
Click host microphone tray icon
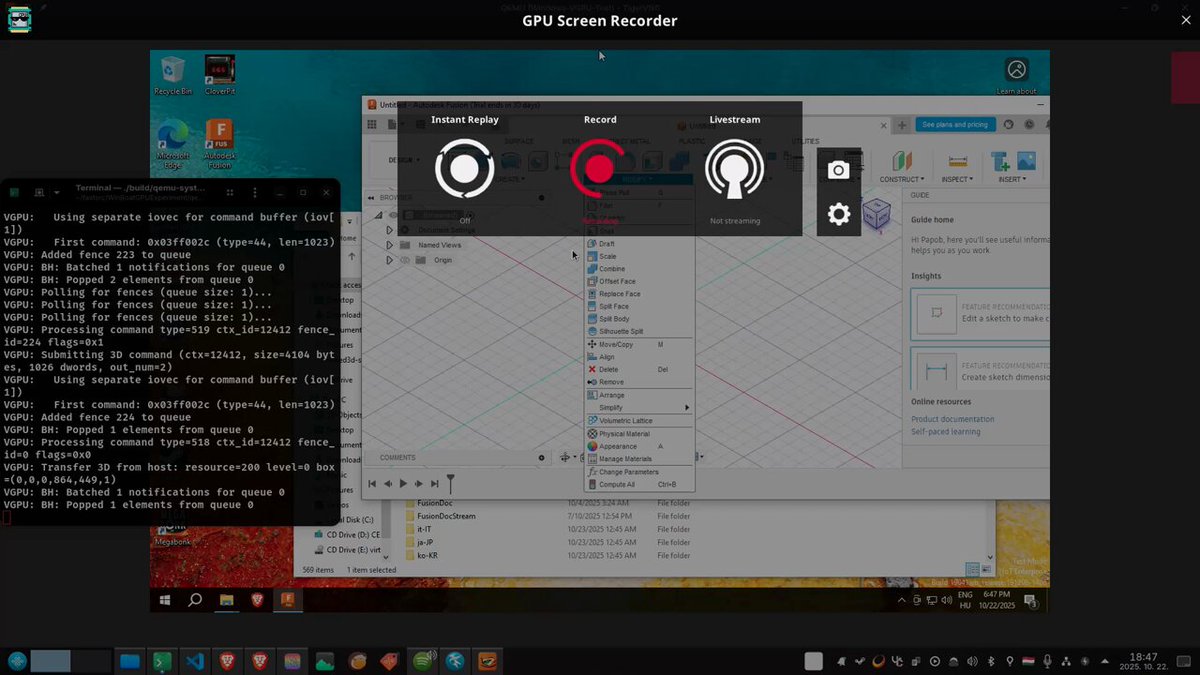pyautogui.click(x=1047, y=661)
